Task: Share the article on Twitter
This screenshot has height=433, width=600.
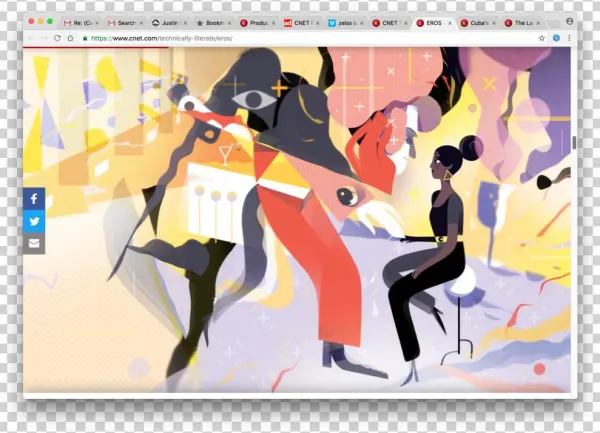Action: coord(34,221)
